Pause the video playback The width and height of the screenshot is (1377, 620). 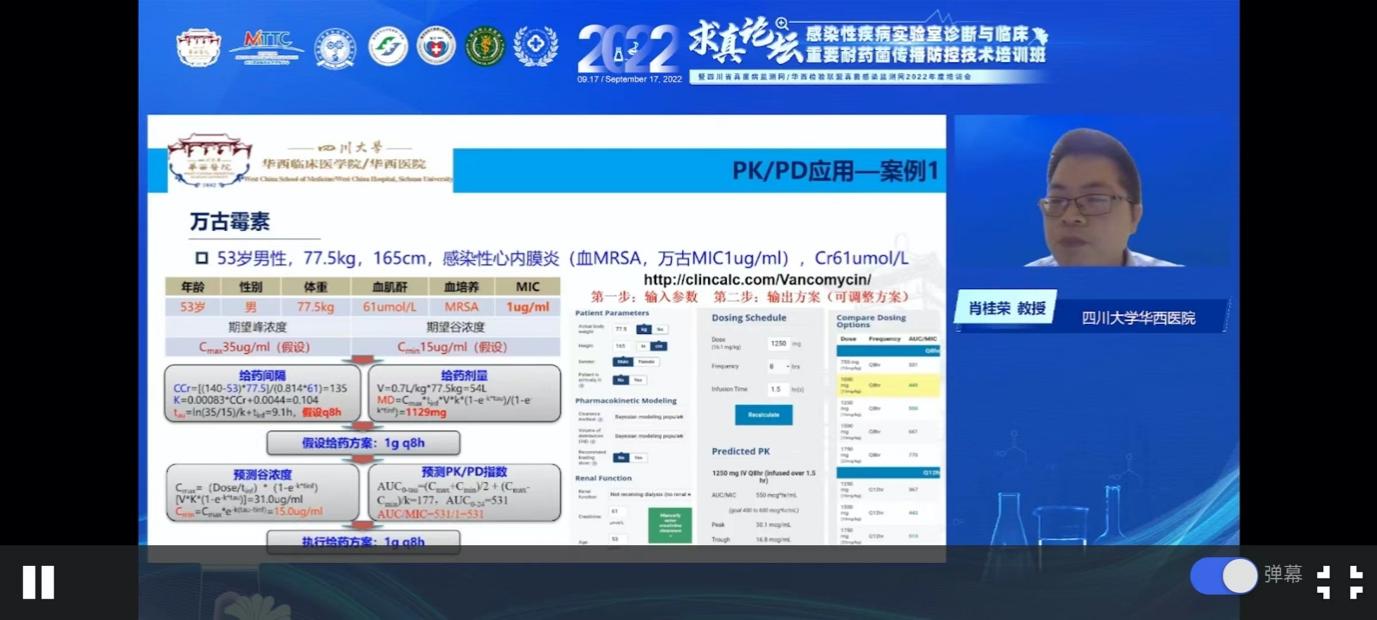click(x=38, y=582)
